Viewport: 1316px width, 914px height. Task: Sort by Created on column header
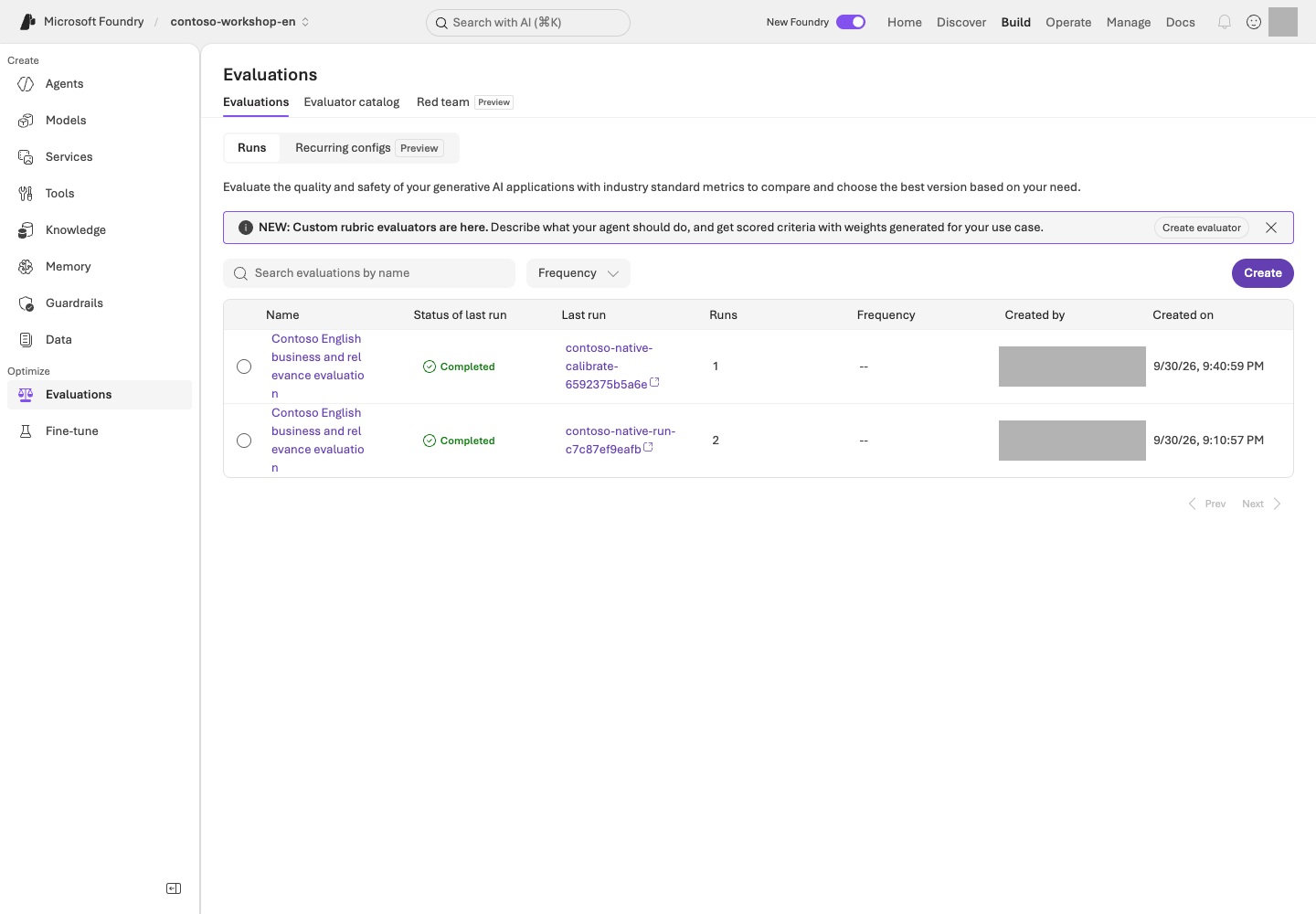tap(1183, 315)
